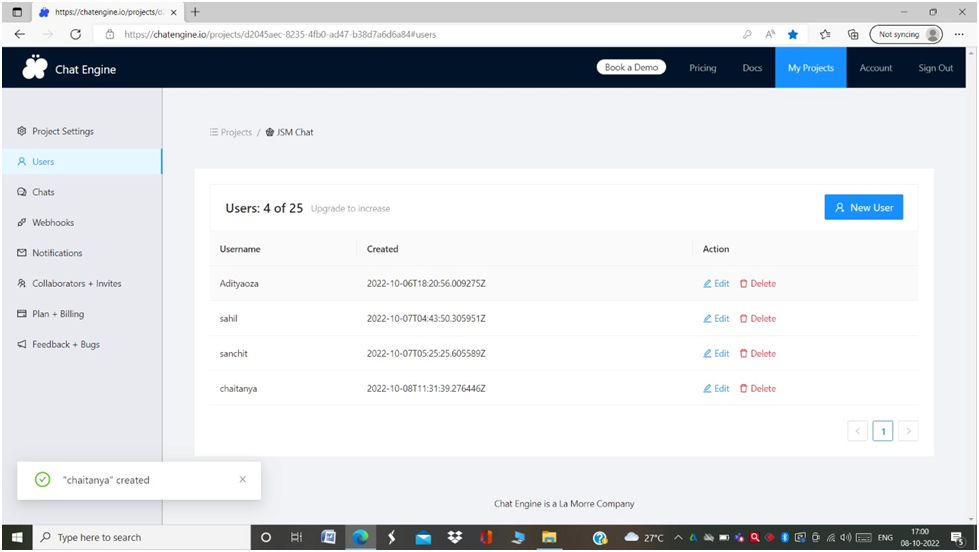Open the Account page

point(875,67)
